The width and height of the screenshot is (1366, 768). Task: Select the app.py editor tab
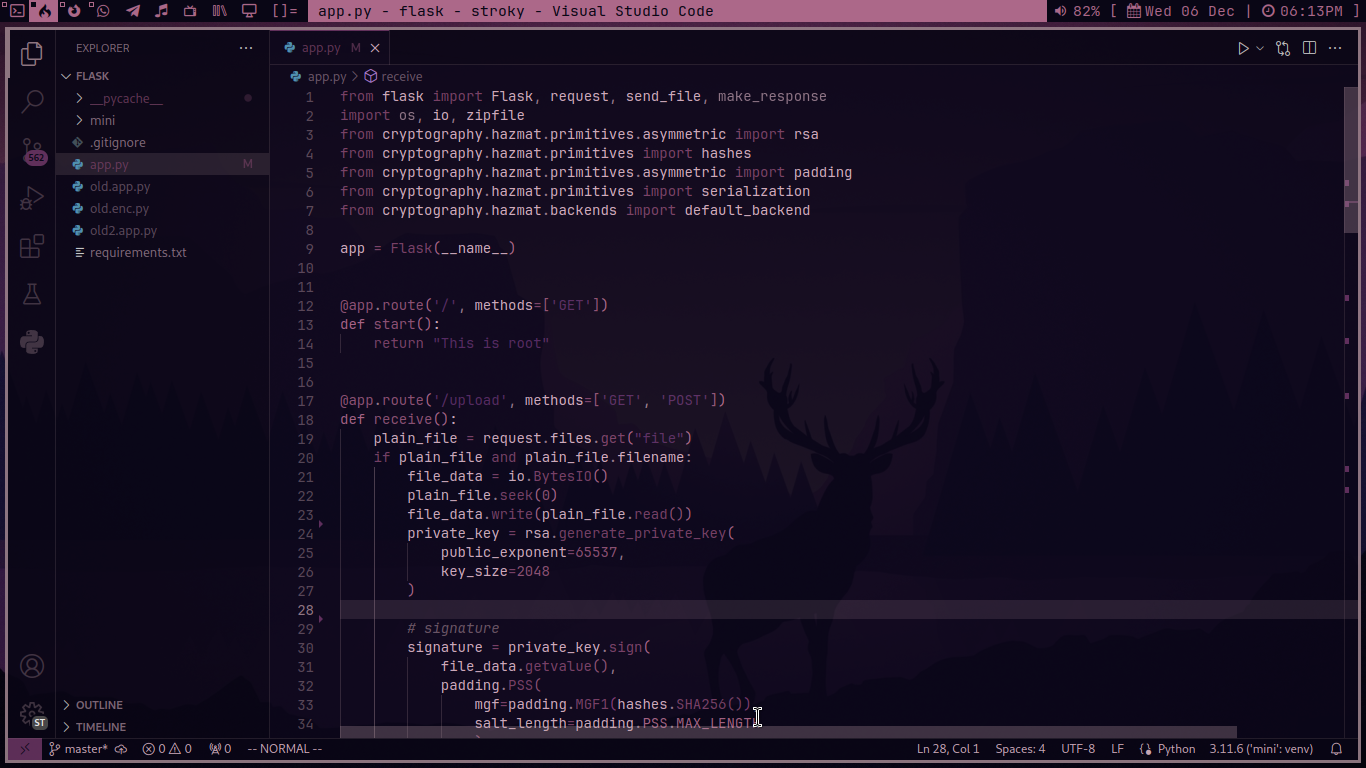pyautogui.click(x=320, y=48)
